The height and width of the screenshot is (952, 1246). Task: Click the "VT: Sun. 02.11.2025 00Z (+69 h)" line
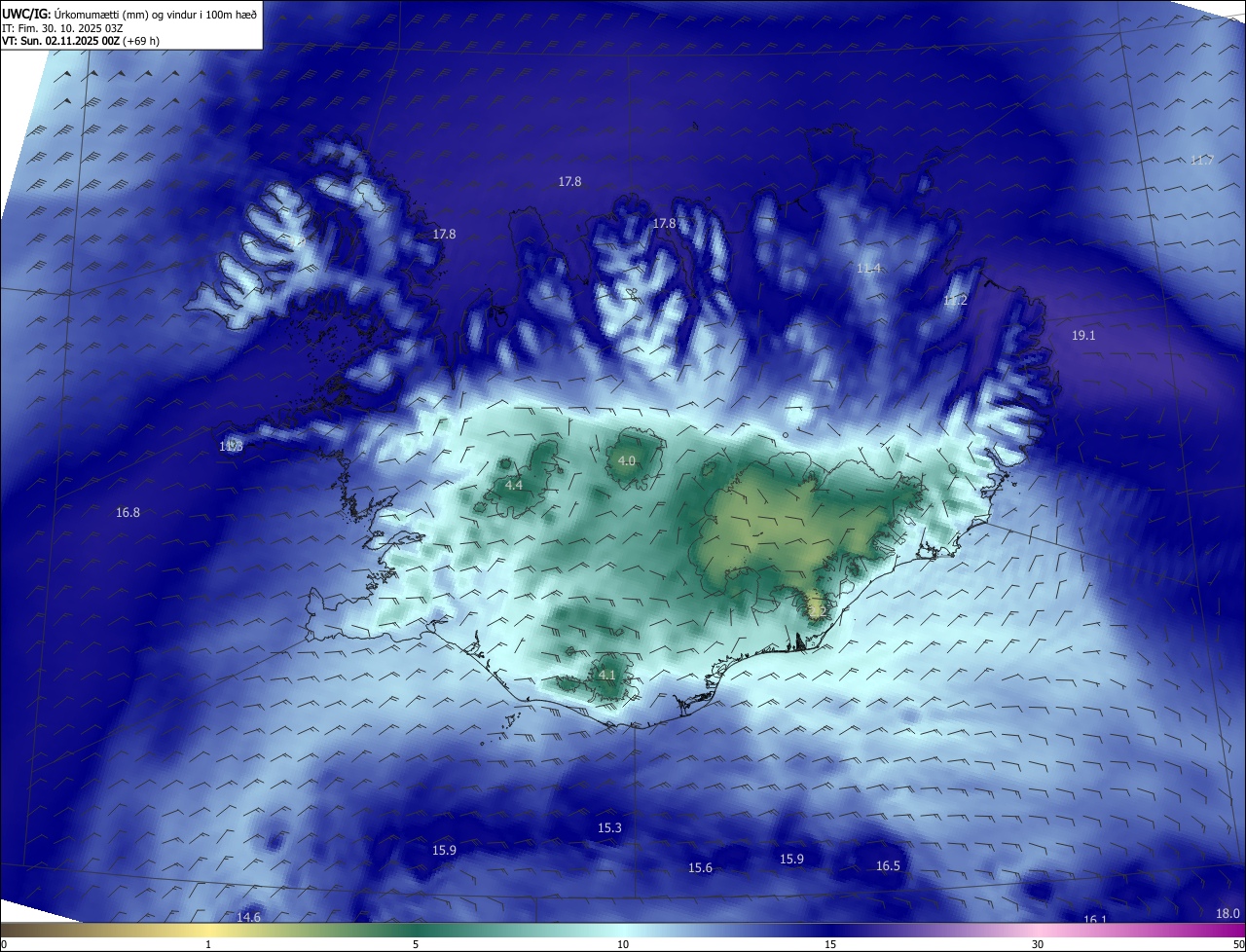pos(81,41)
